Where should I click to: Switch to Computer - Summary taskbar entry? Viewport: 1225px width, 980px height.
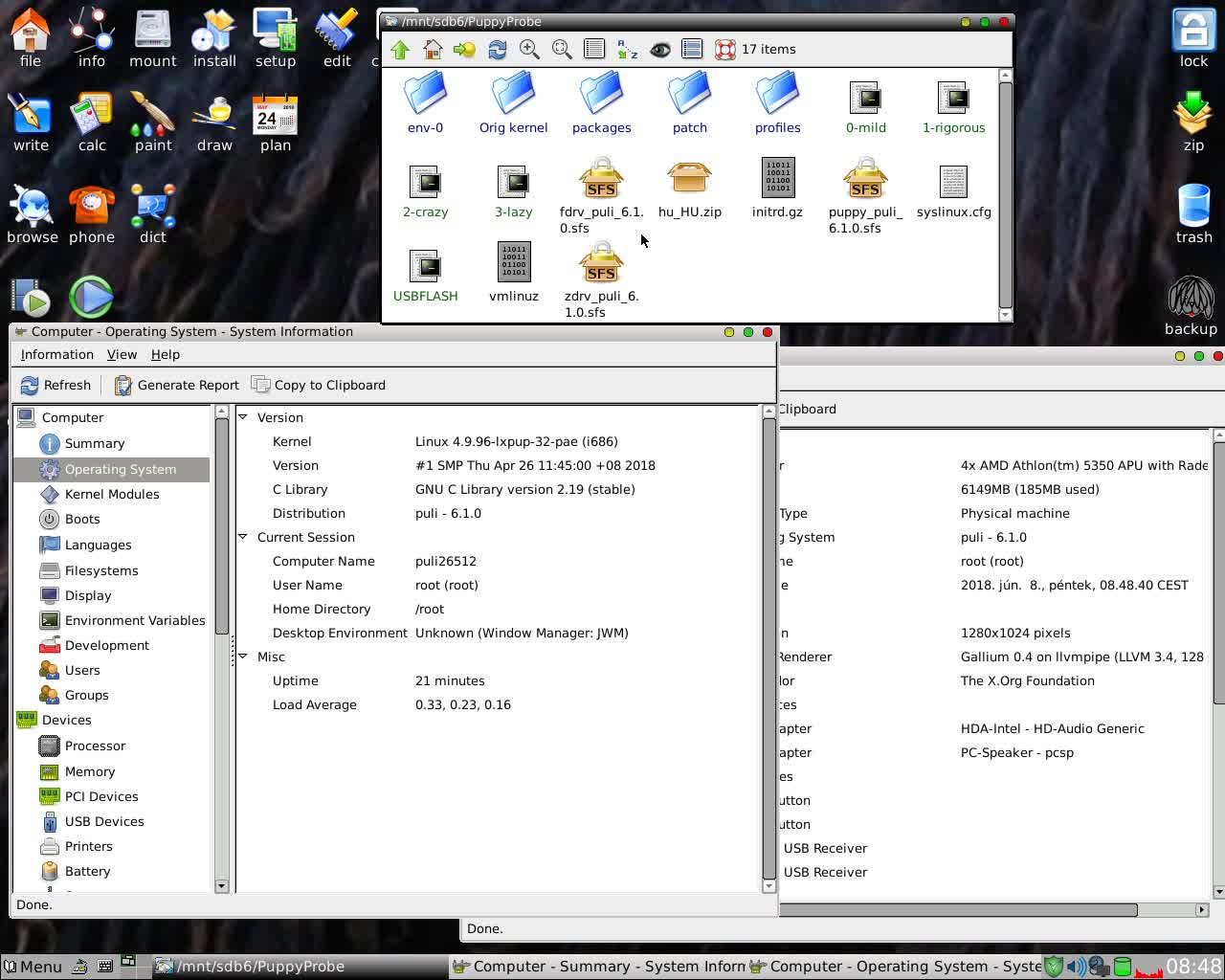598,967
